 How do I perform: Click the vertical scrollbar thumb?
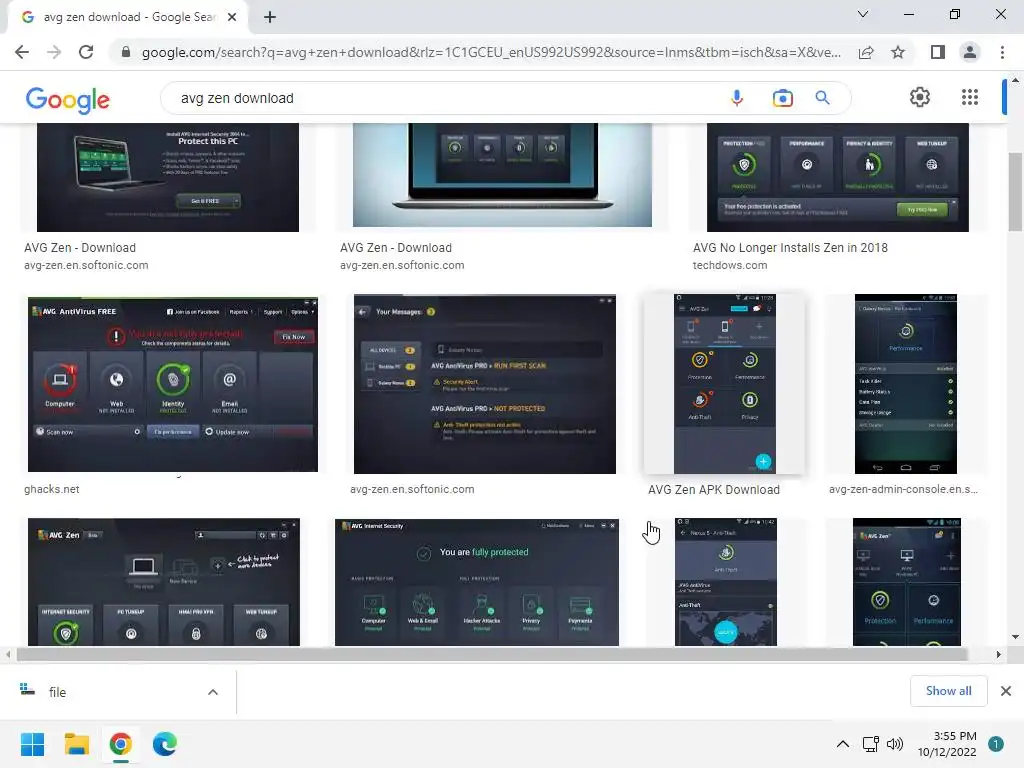pyautogui.click(x=1015, y=192)
